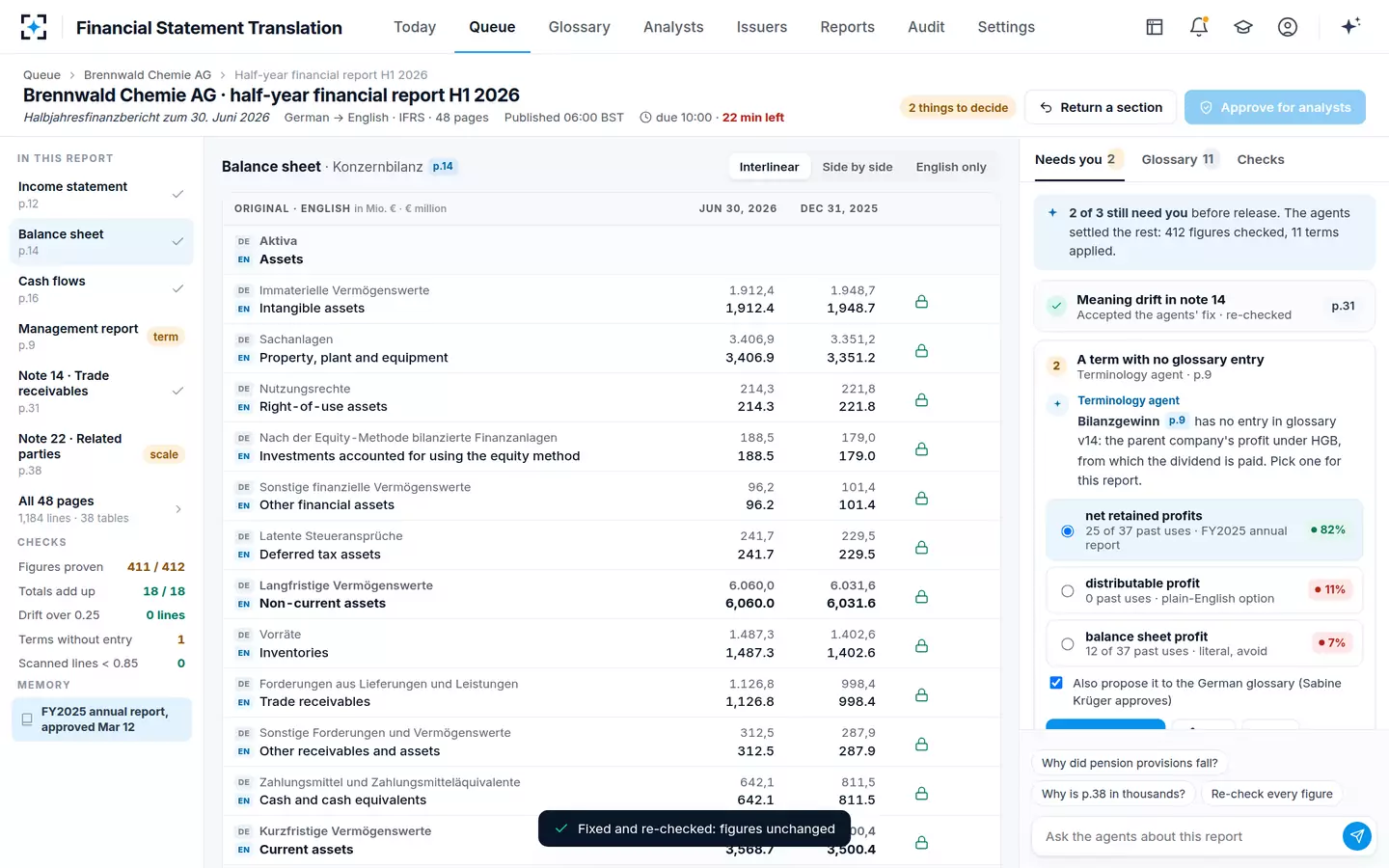
Task: Click lock icon on Deferred tax assets row
Action: (x=921, y=547)
